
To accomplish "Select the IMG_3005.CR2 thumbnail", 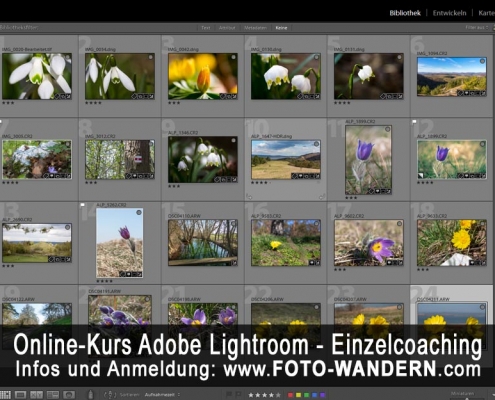I will (37, 160).
